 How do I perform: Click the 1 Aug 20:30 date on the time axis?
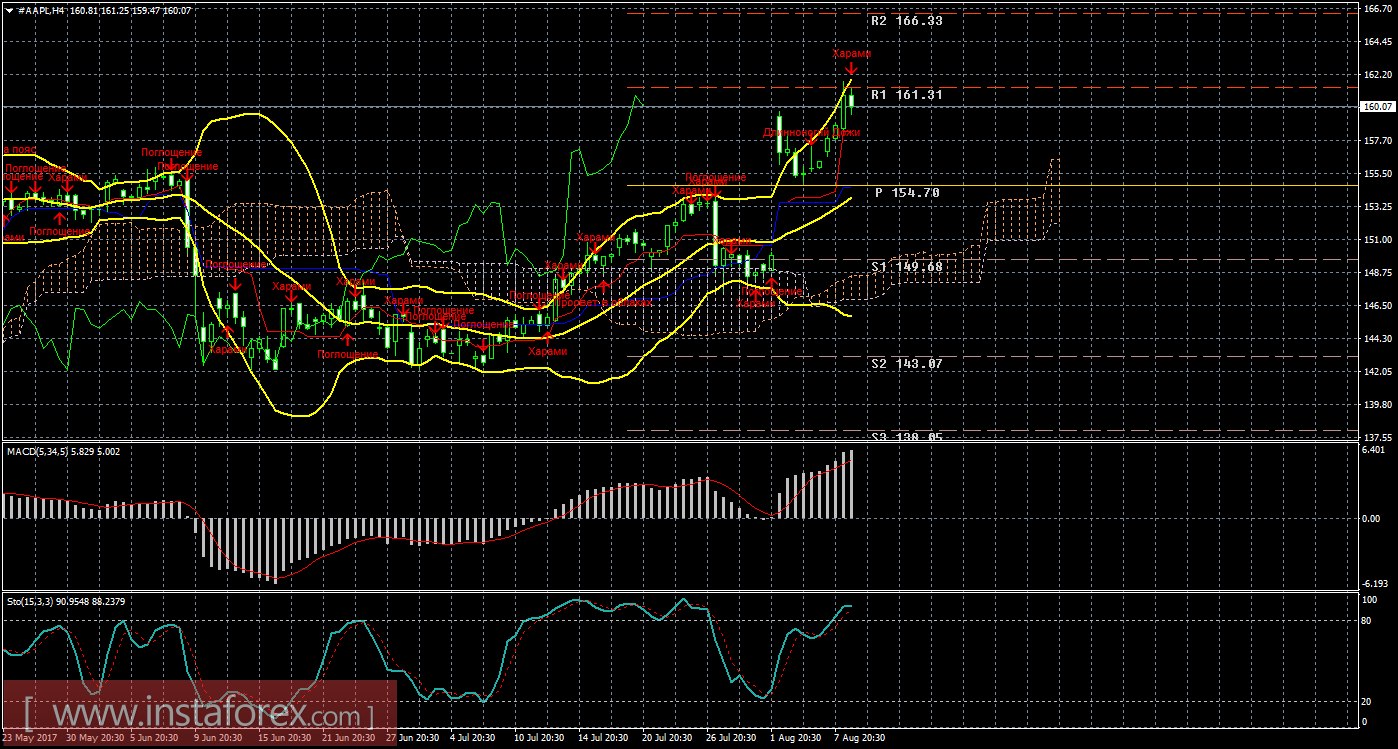point(795,738)
